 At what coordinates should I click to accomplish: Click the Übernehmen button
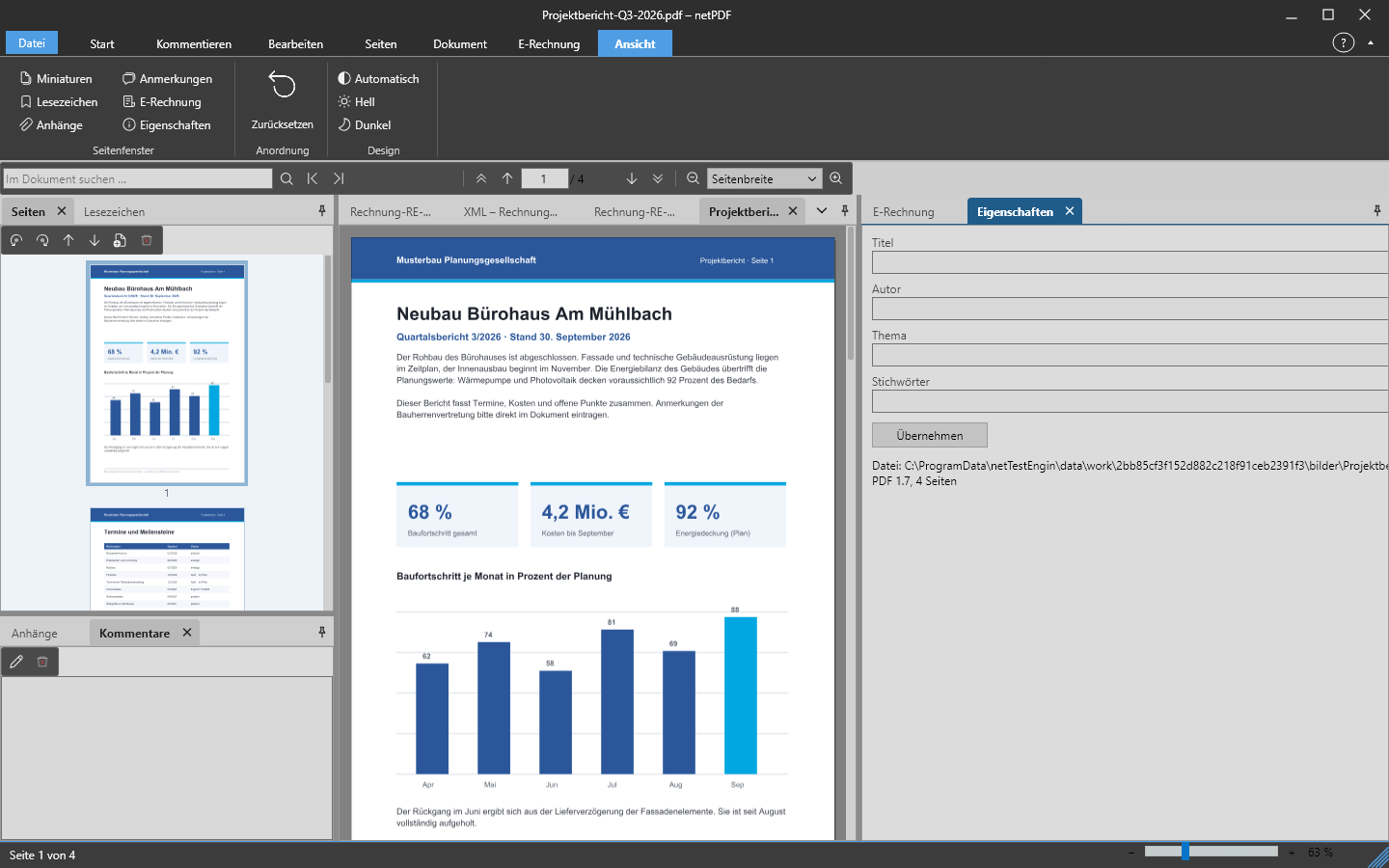(x=930, y=435)
